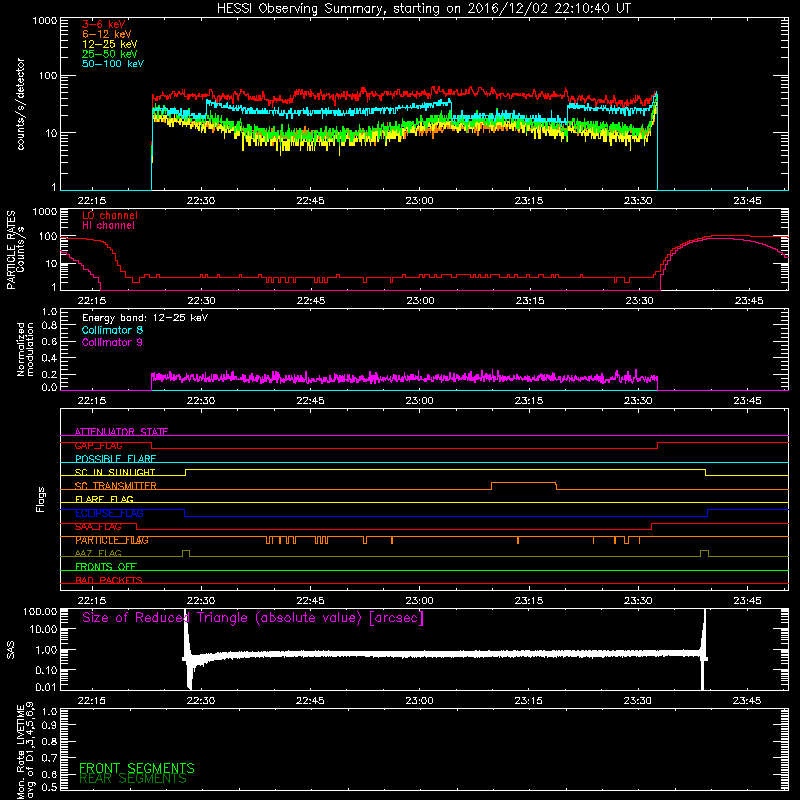Click the SAA_FLAG label

click(x=98, y=527)
